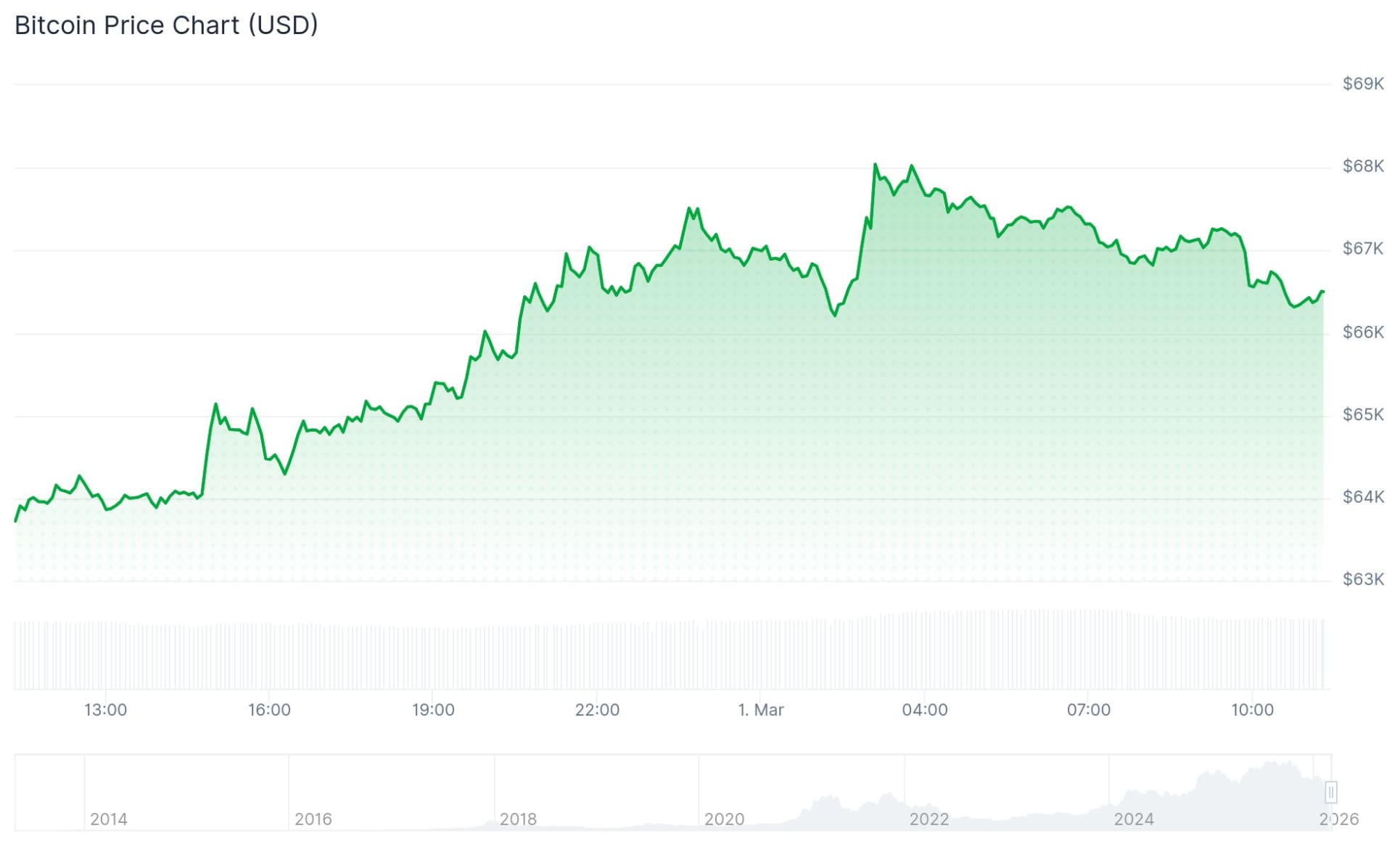Click the 2016 label in the navigator

[x=313, y=819]
